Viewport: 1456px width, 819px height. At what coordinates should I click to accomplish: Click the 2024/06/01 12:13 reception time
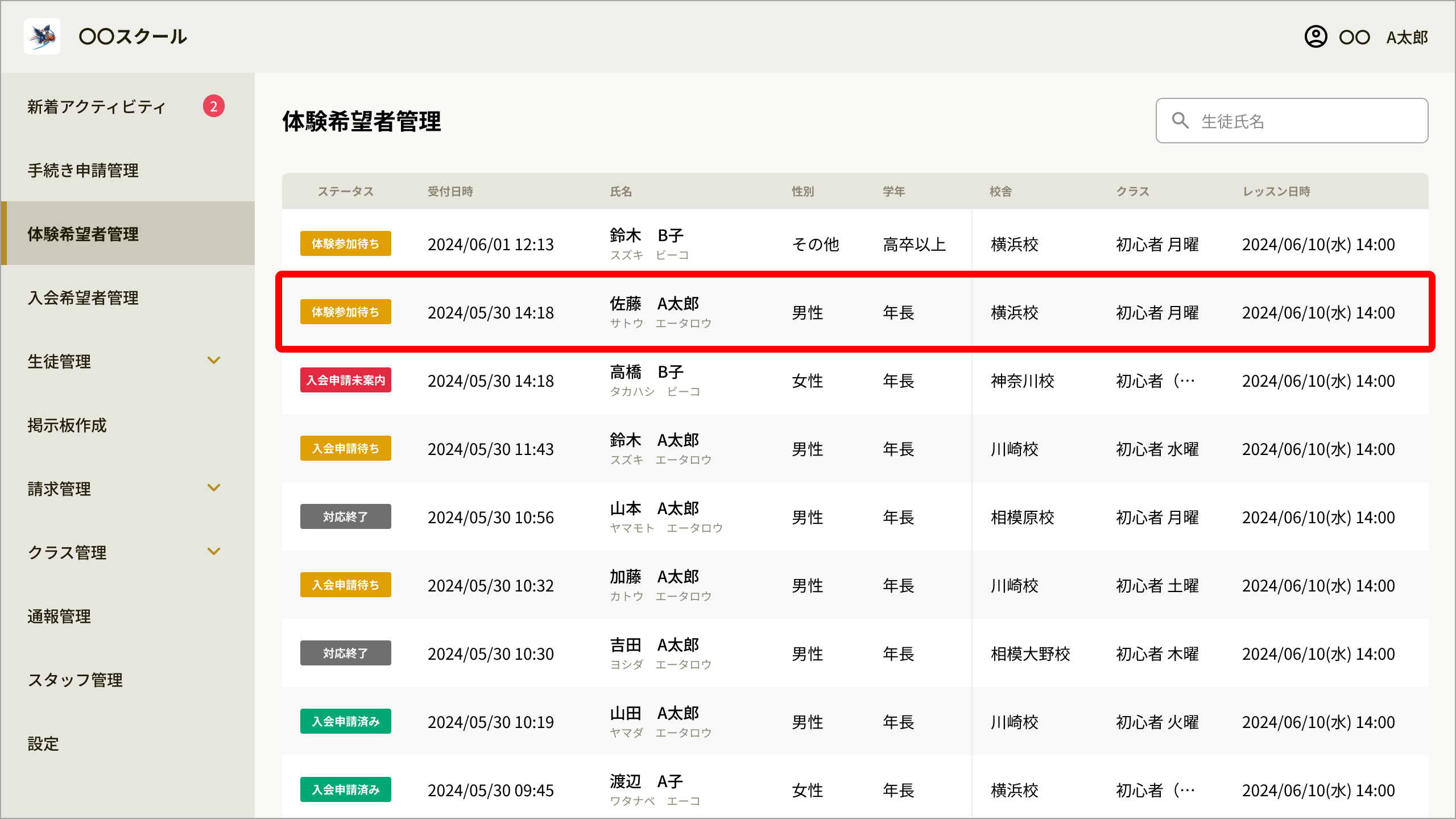491,244
